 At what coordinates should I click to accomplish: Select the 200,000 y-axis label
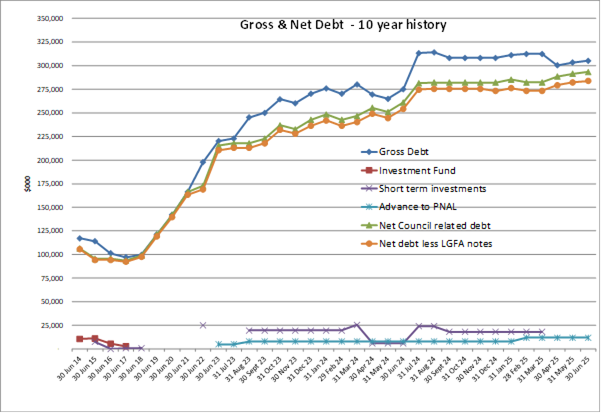50,160
